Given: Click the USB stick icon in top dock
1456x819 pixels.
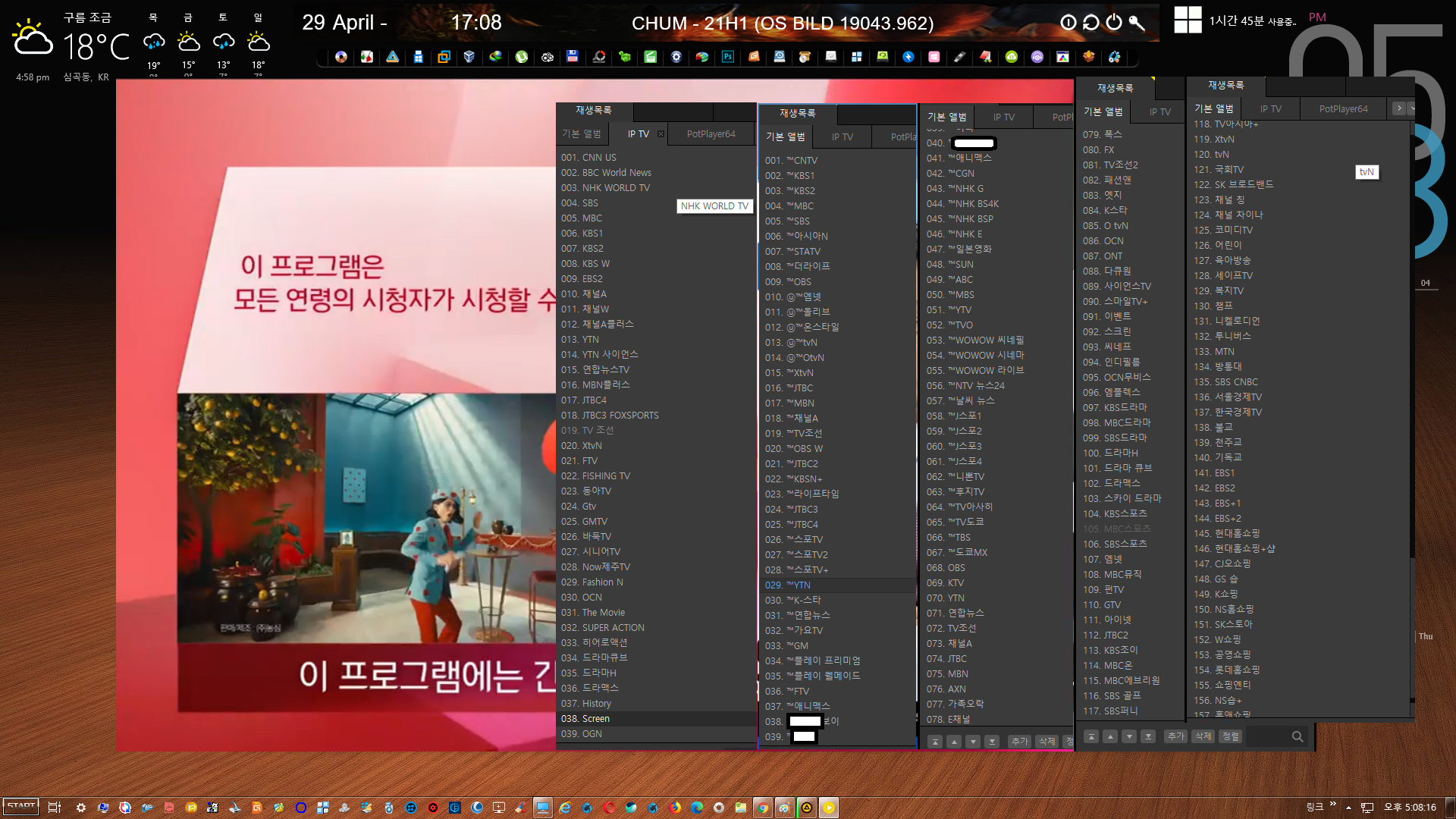Looking at the screenshot, I should click(960, 57).
